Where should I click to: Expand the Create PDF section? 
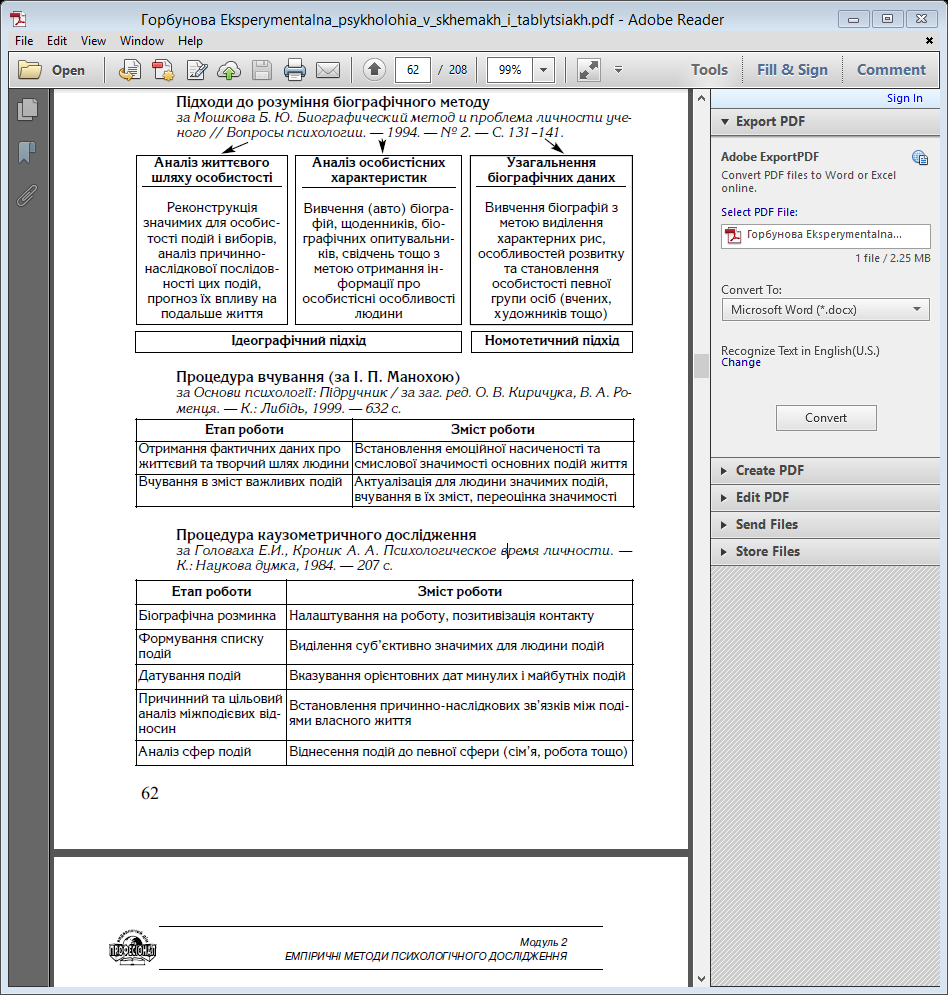click(x=770, y=470)
